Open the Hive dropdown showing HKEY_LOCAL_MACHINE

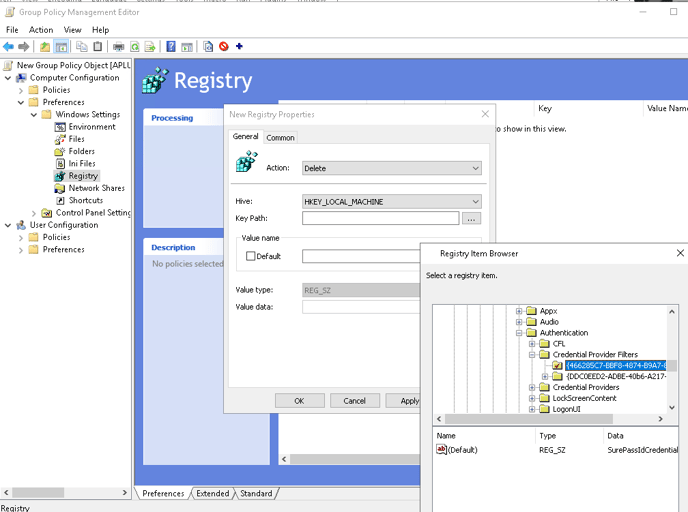391,202
